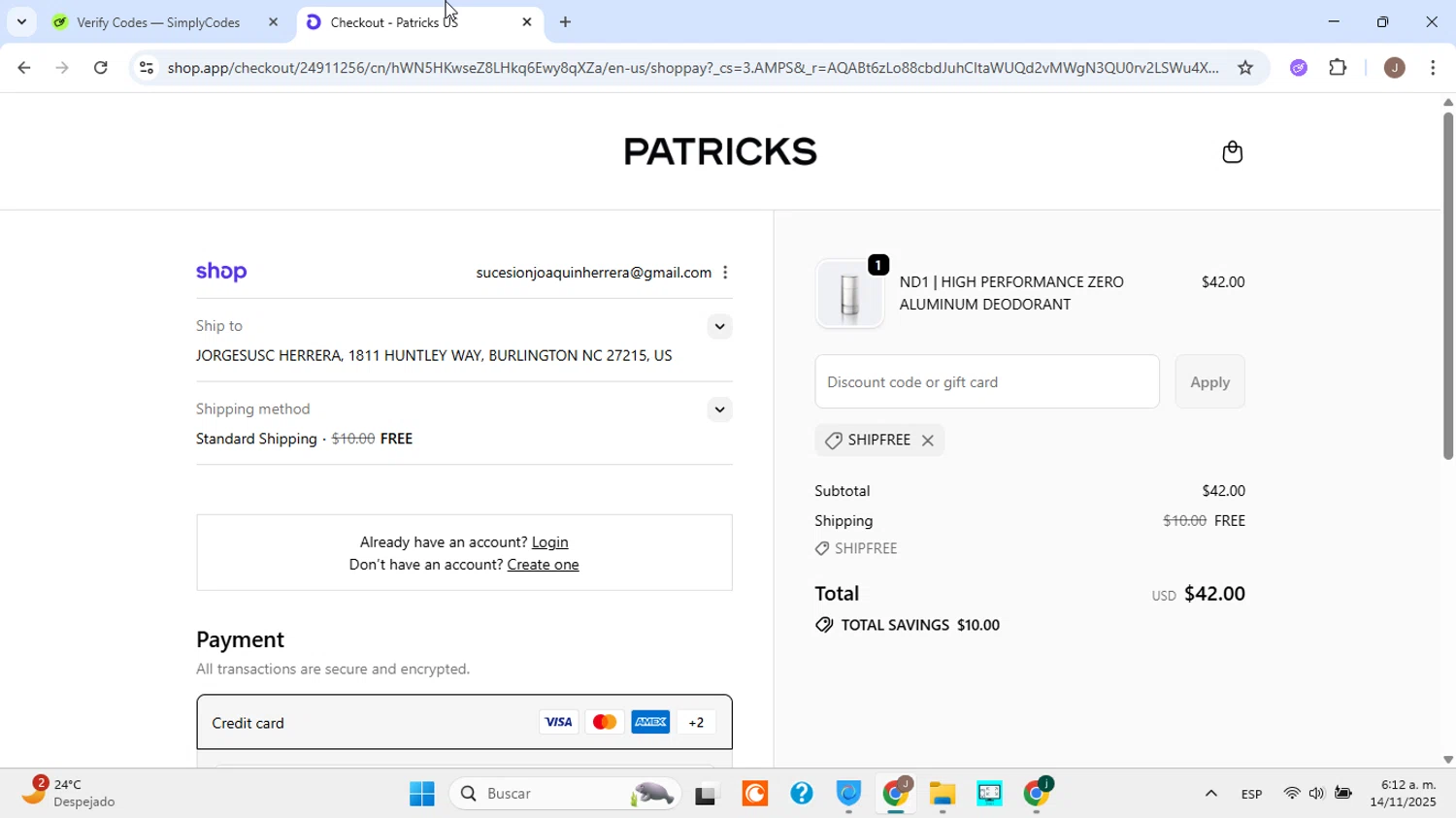Click the shipping address text JORGESUSC HERRERA

tap(434, 356)
